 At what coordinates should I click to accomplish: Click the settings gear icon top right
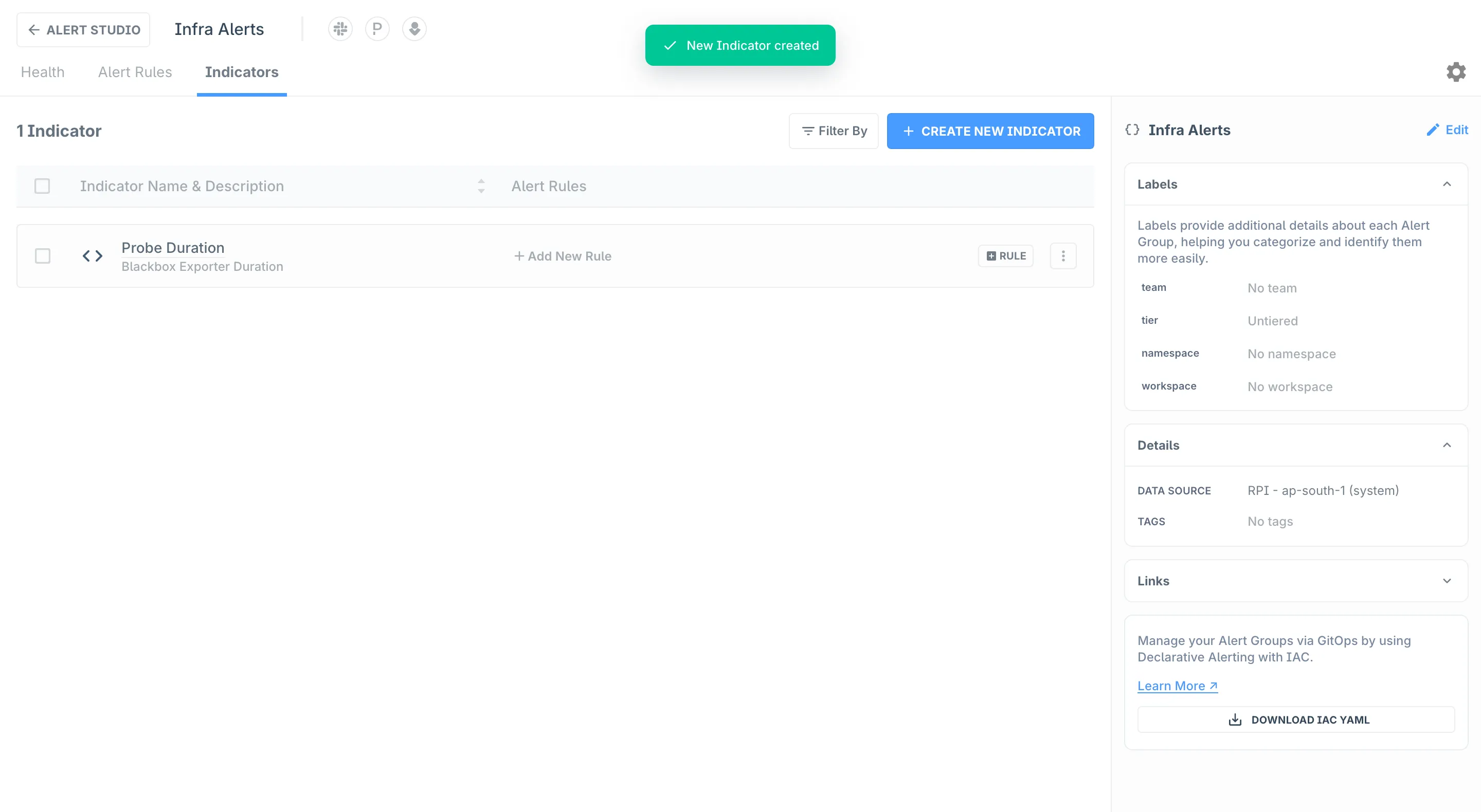tap(1456, 72)
